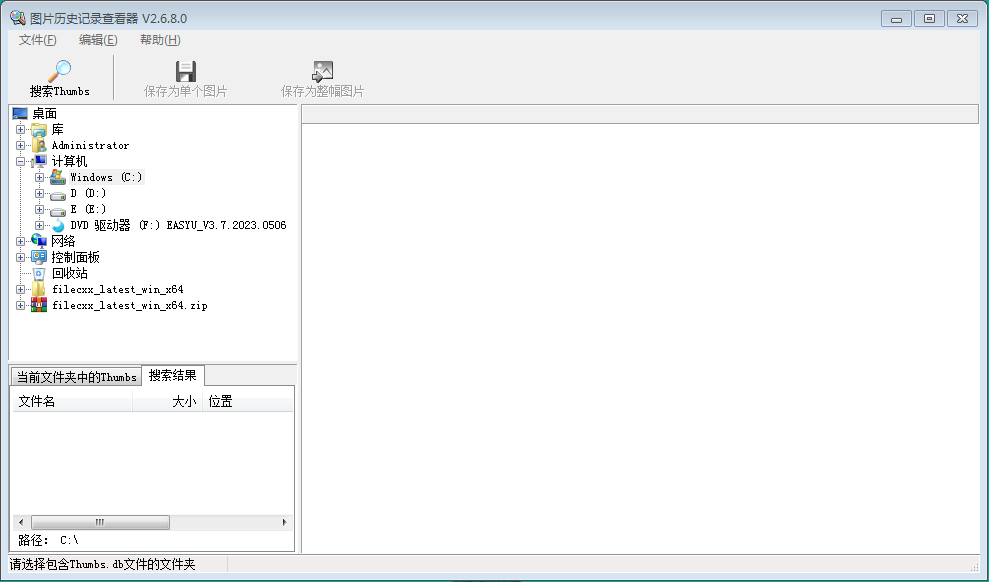Image resolution: width=989 pixels, height=582 pixels.
Task: Switch to 当前文件夹中的Thumbs tab
Action: click(76, 377)
